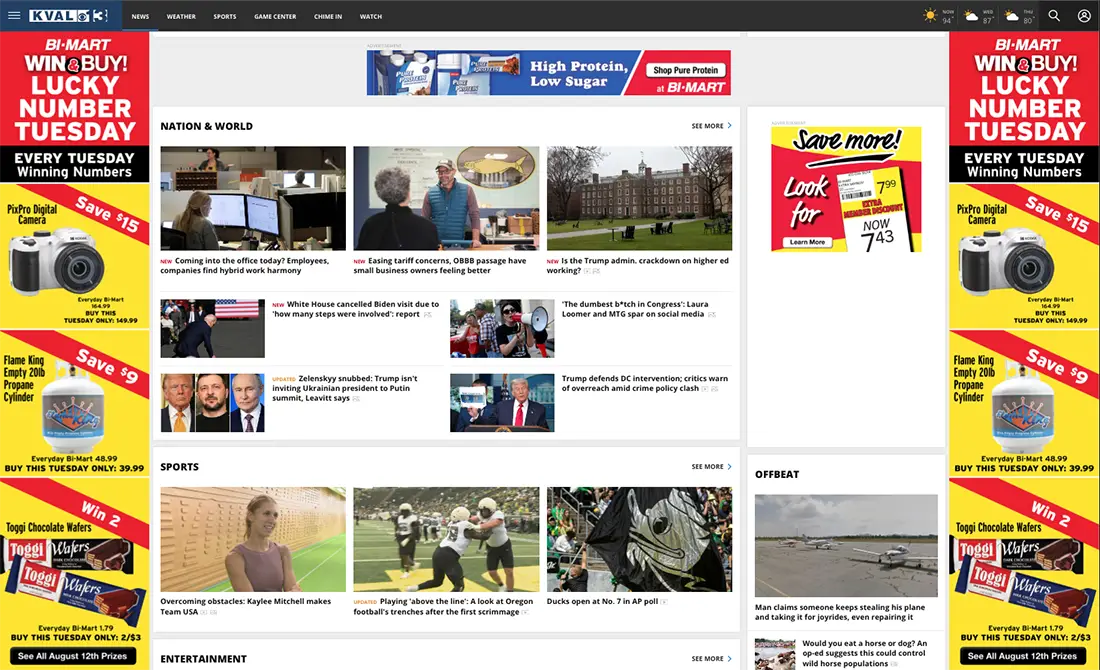The width and height of the screenshot is (1100, 670).
Task: Open the Watch menu item
Action: click(370, 16)
